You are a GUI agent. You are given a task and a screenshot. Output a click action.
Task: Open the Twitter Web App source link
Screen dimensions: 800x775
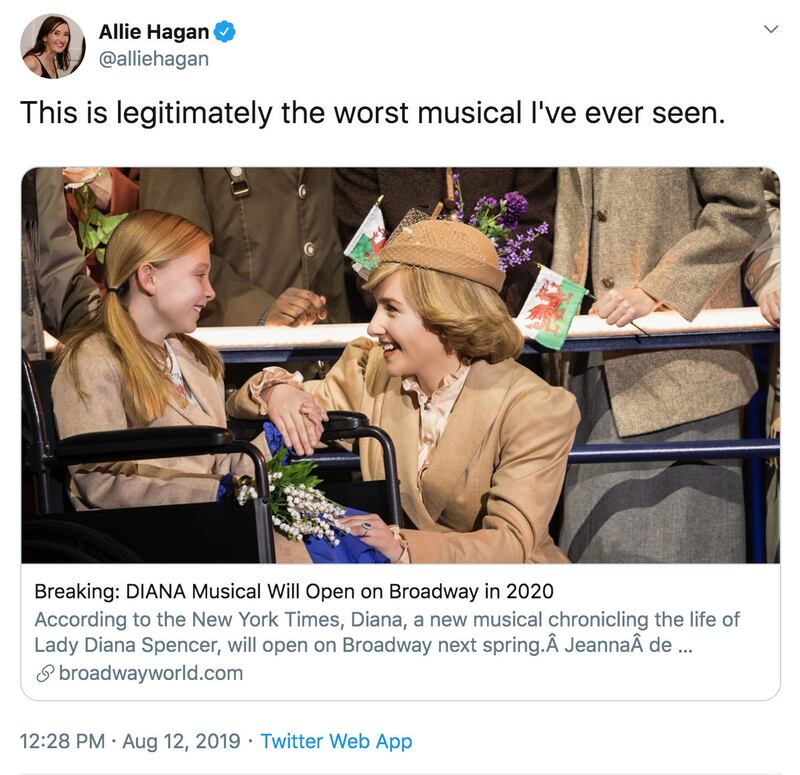(x=336, y=741)
